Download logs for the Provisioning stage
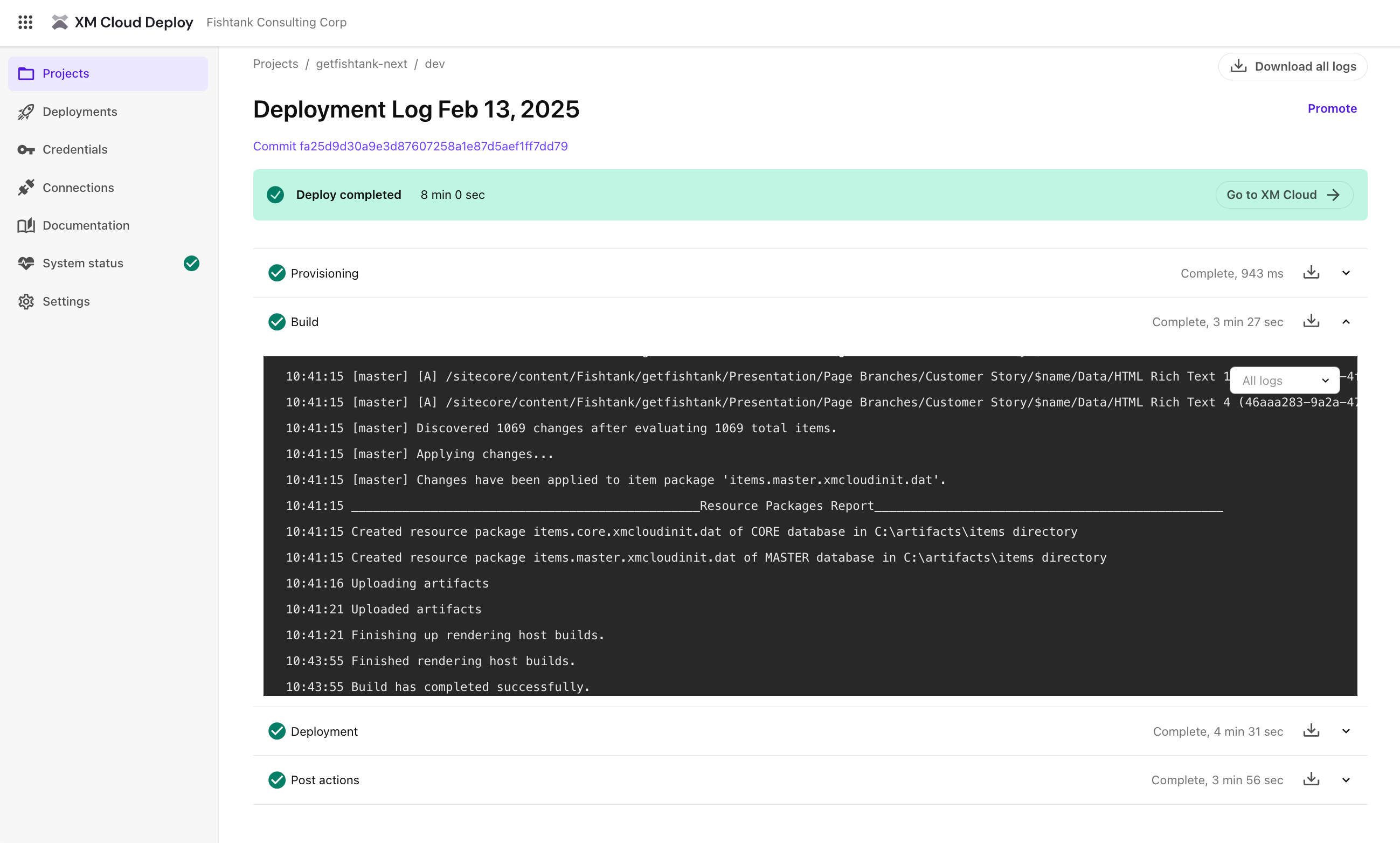The image size is (1400, 843). pos(1311,273)
